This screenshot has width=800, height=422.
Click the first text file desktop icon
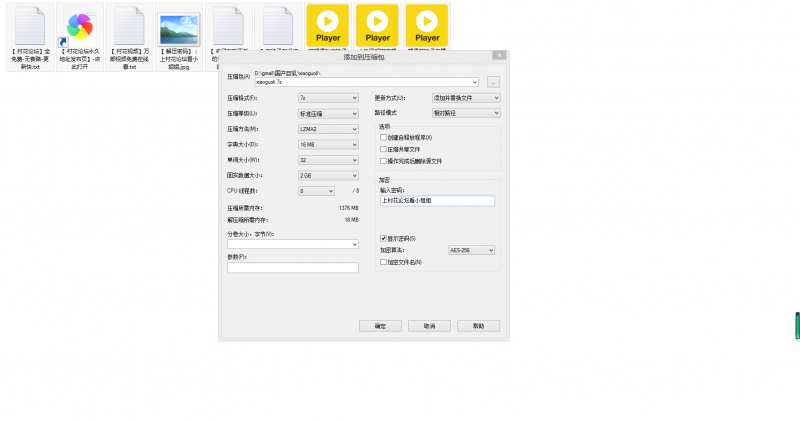point(29,24)
